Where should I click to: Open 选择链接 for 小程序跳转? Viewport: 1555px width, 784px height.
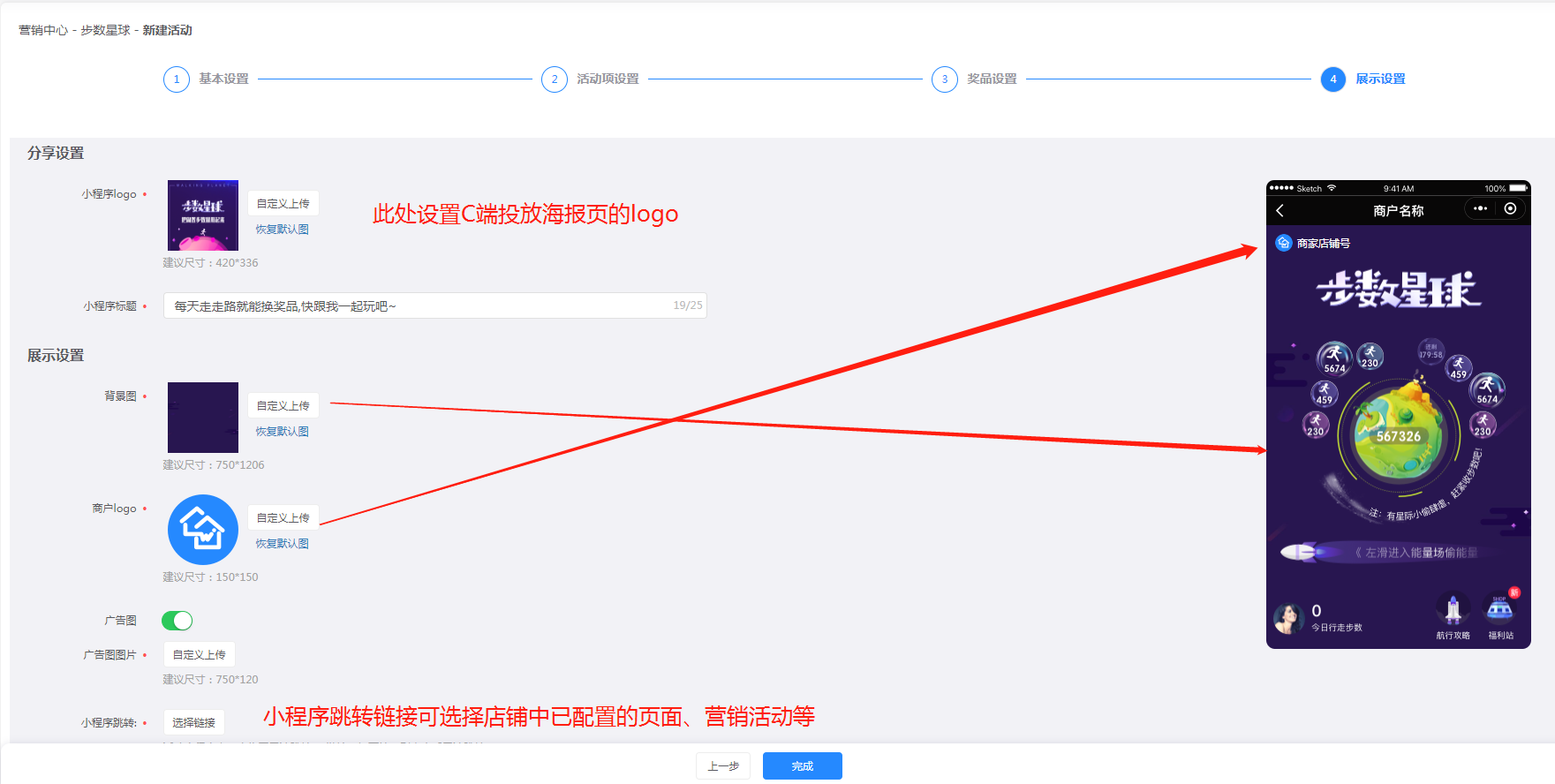click(194, 723)
